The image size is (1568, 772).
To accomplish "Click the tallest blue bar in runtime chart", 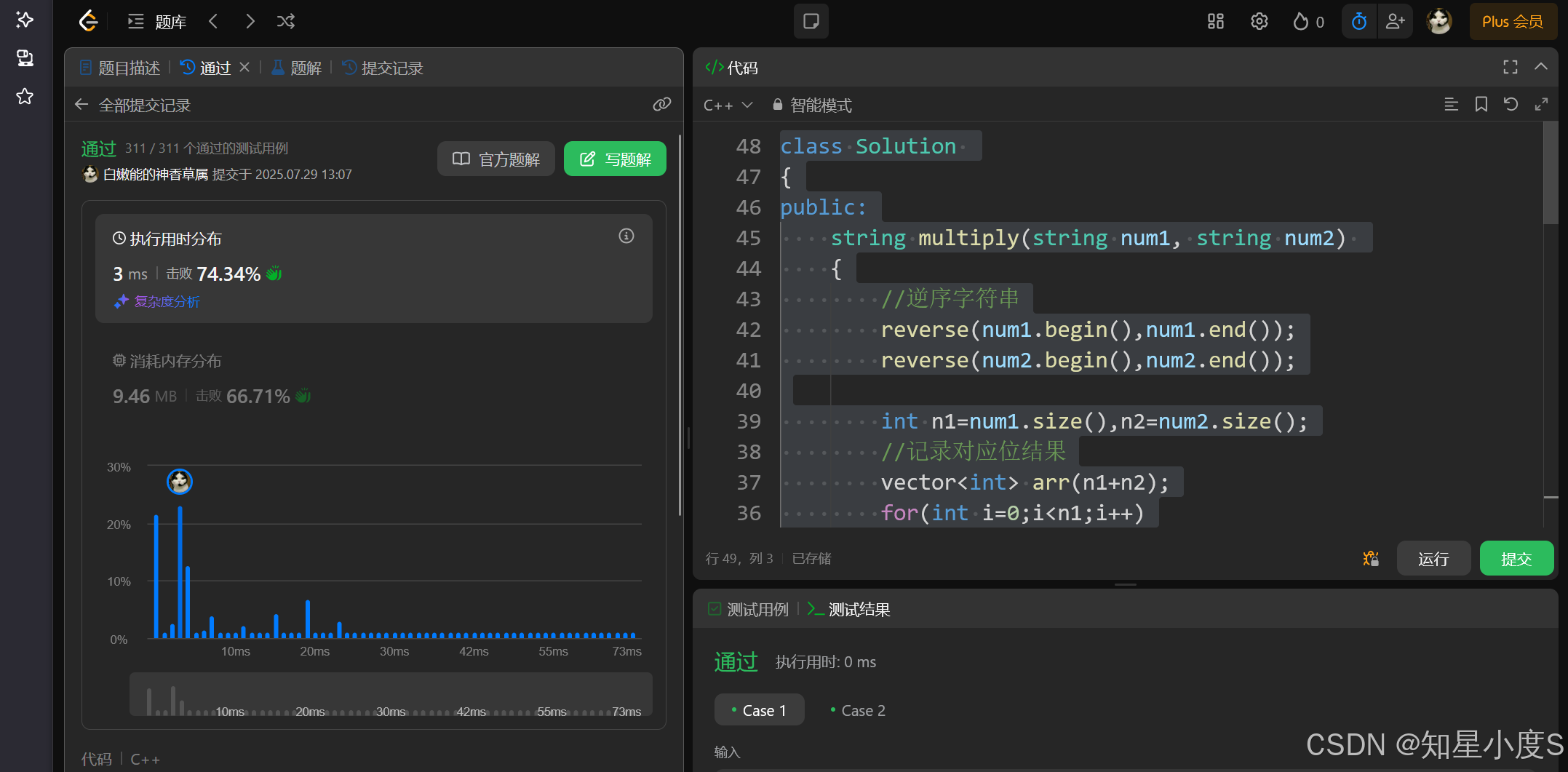I will coord(180,572).
